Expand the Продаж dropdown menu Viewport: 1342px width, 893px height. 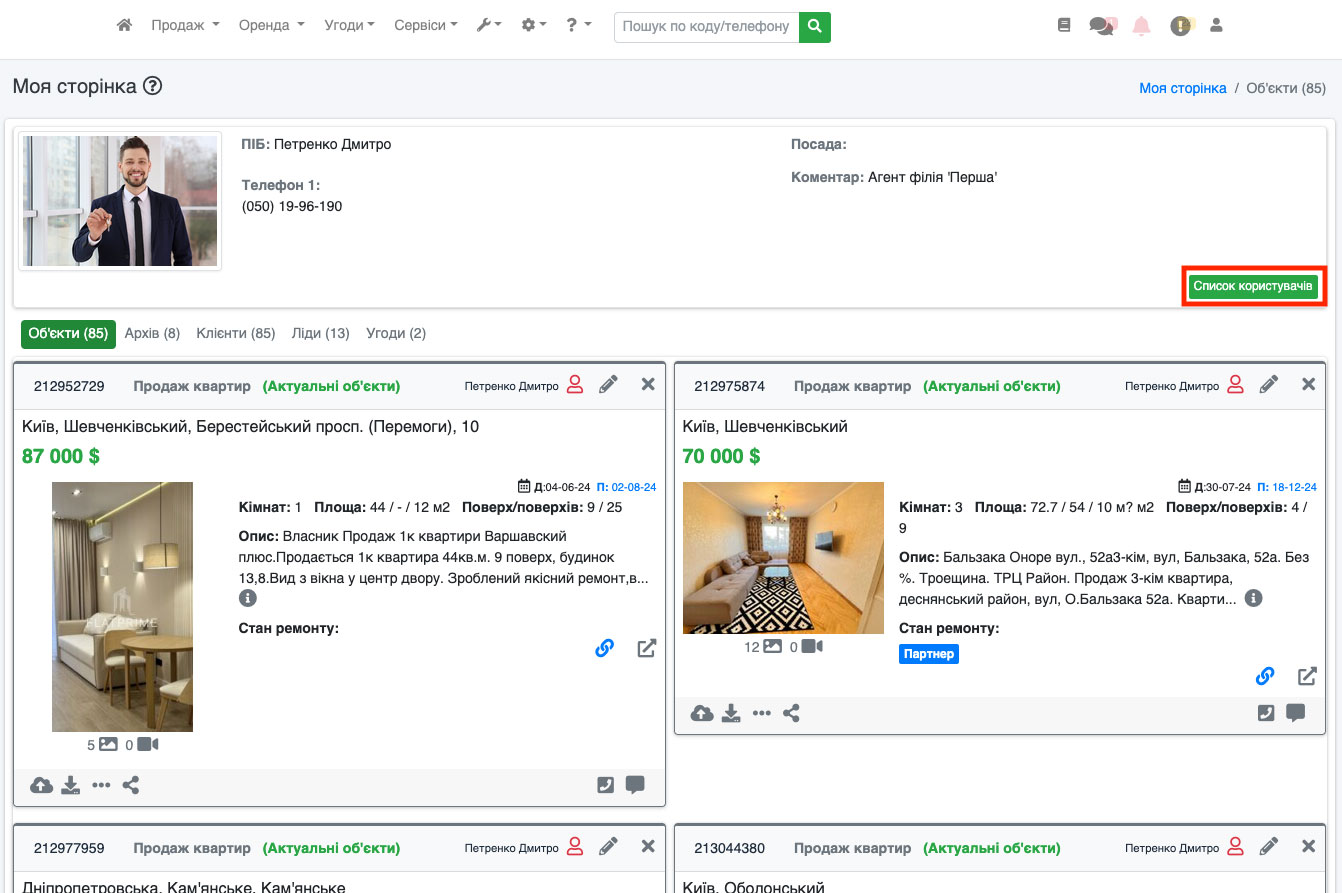(185, 26)
